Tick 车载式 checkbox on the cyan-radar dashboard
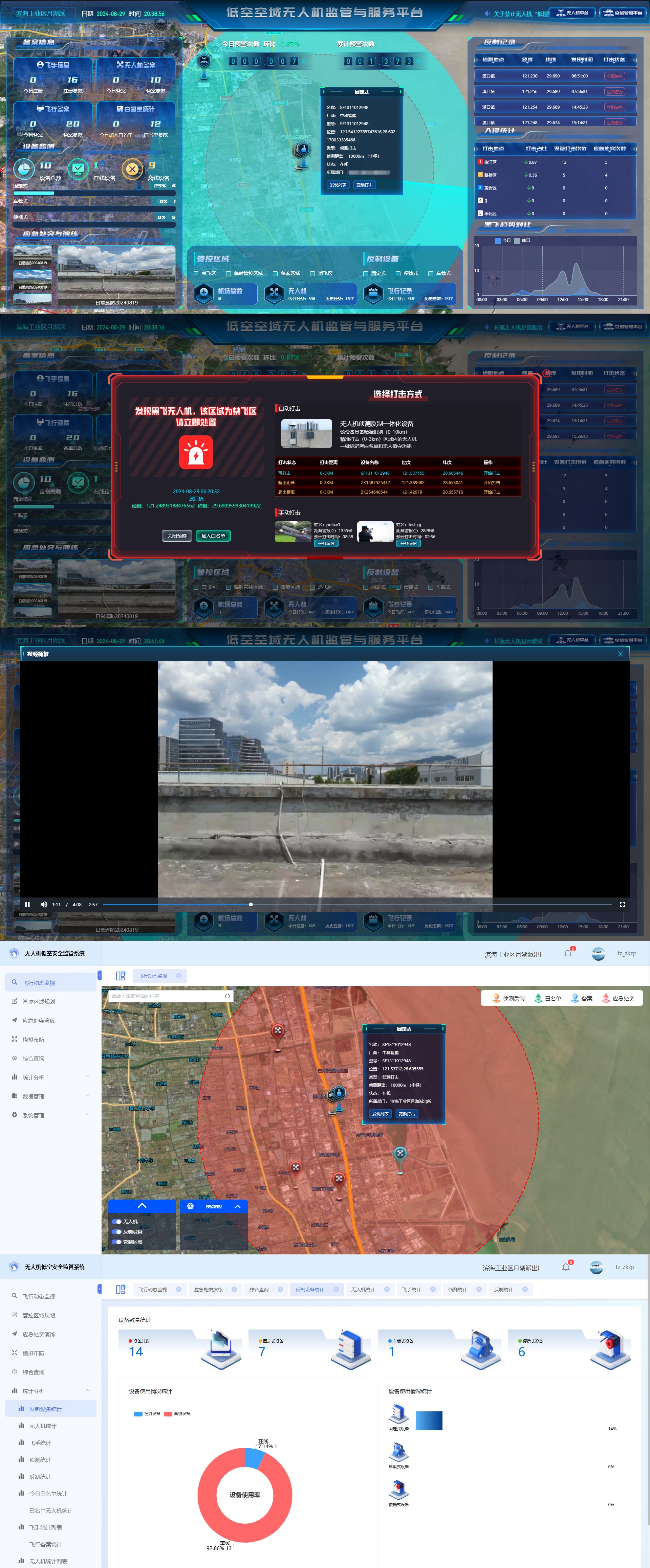The width and height of the screenshot is (650, 1568). (431, 274)
